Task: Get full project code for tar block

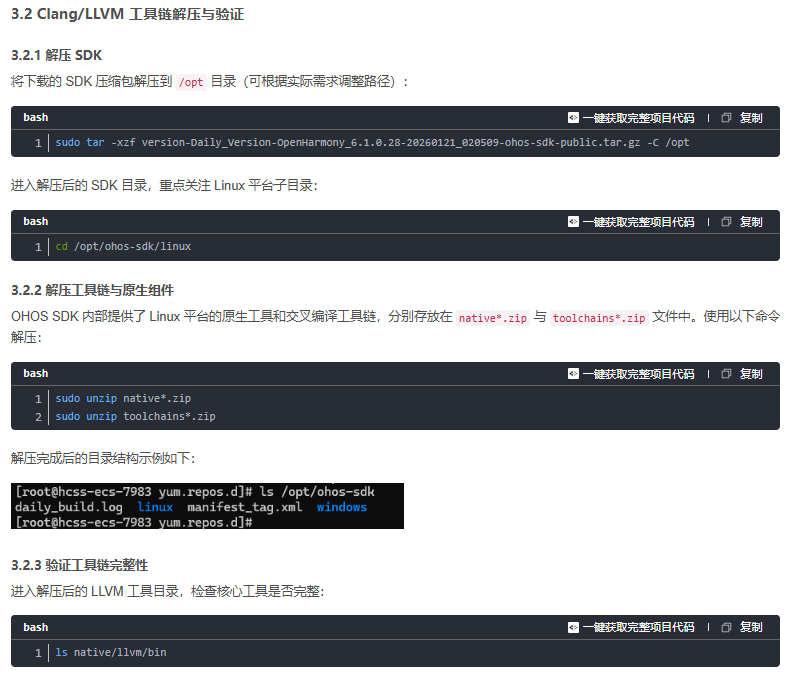Action: pos(638,118)
